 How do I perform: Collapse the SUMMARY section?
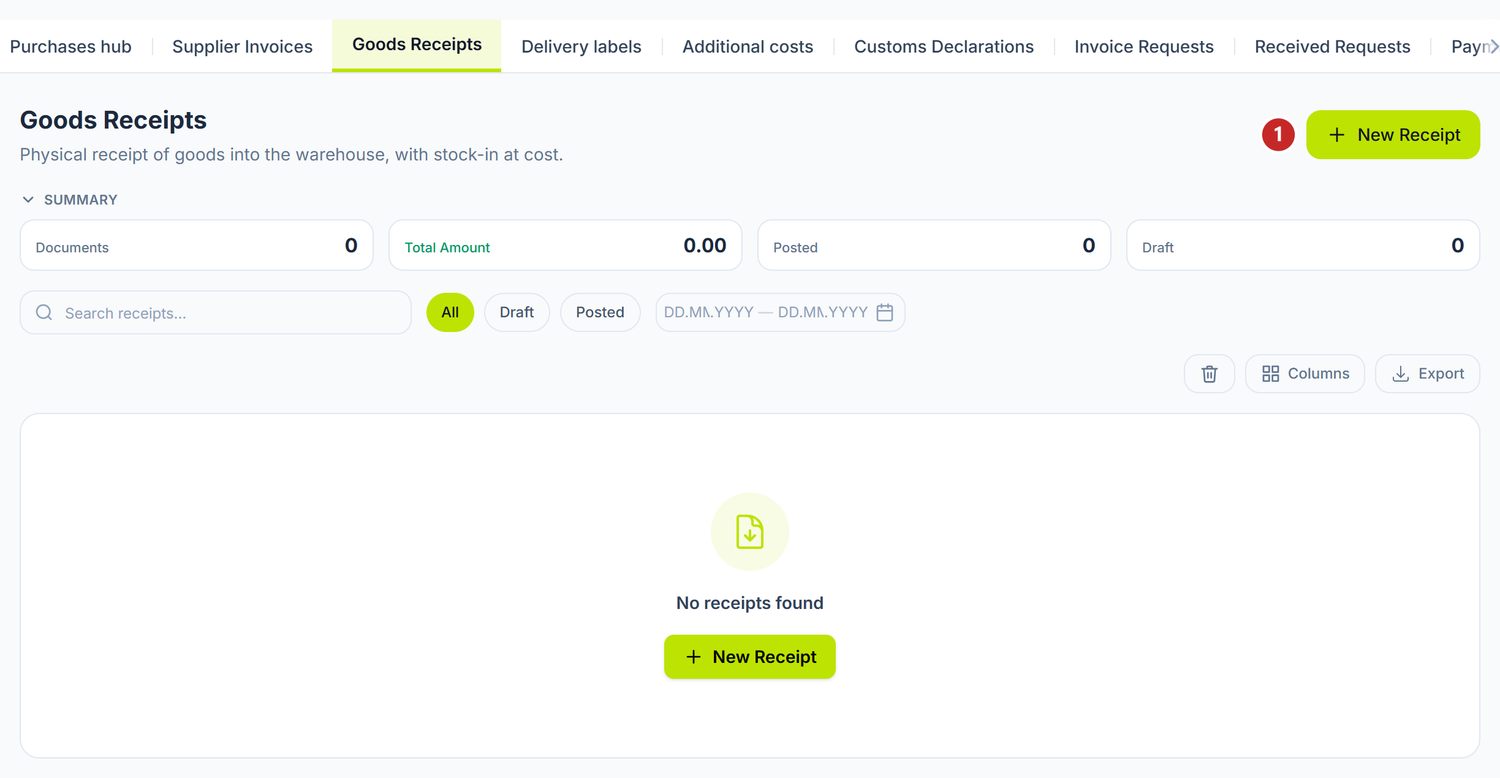tap(69, 200)
